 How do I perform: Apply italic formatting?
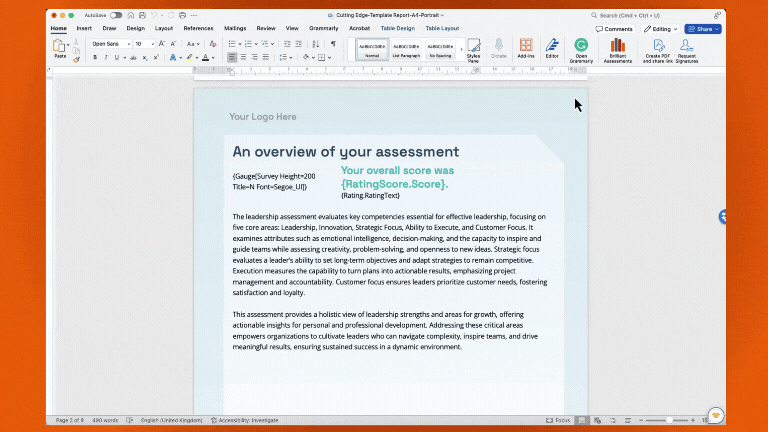click(106, 58)
